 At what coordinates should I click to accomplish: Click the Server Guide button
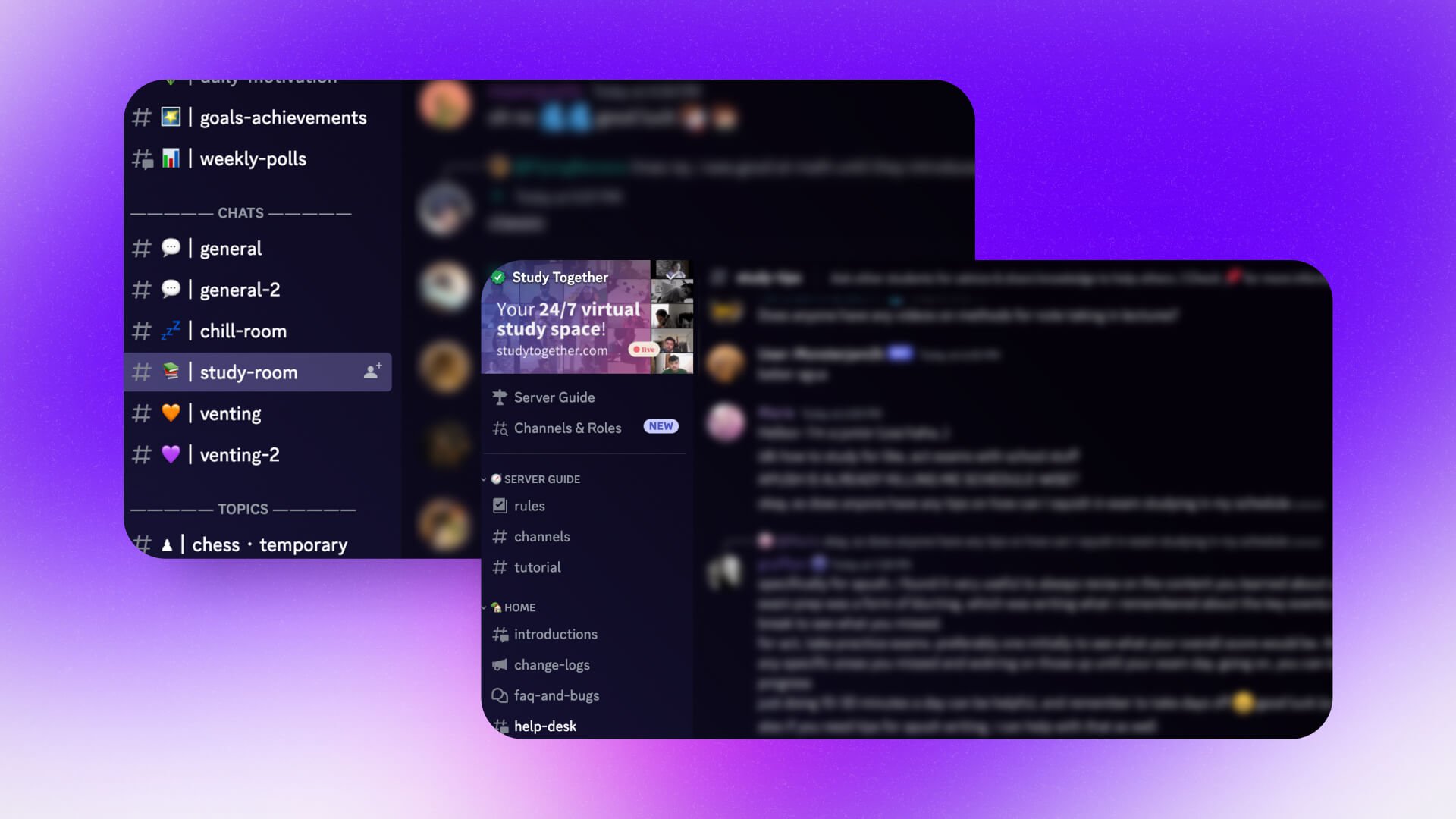pos(554,397)
